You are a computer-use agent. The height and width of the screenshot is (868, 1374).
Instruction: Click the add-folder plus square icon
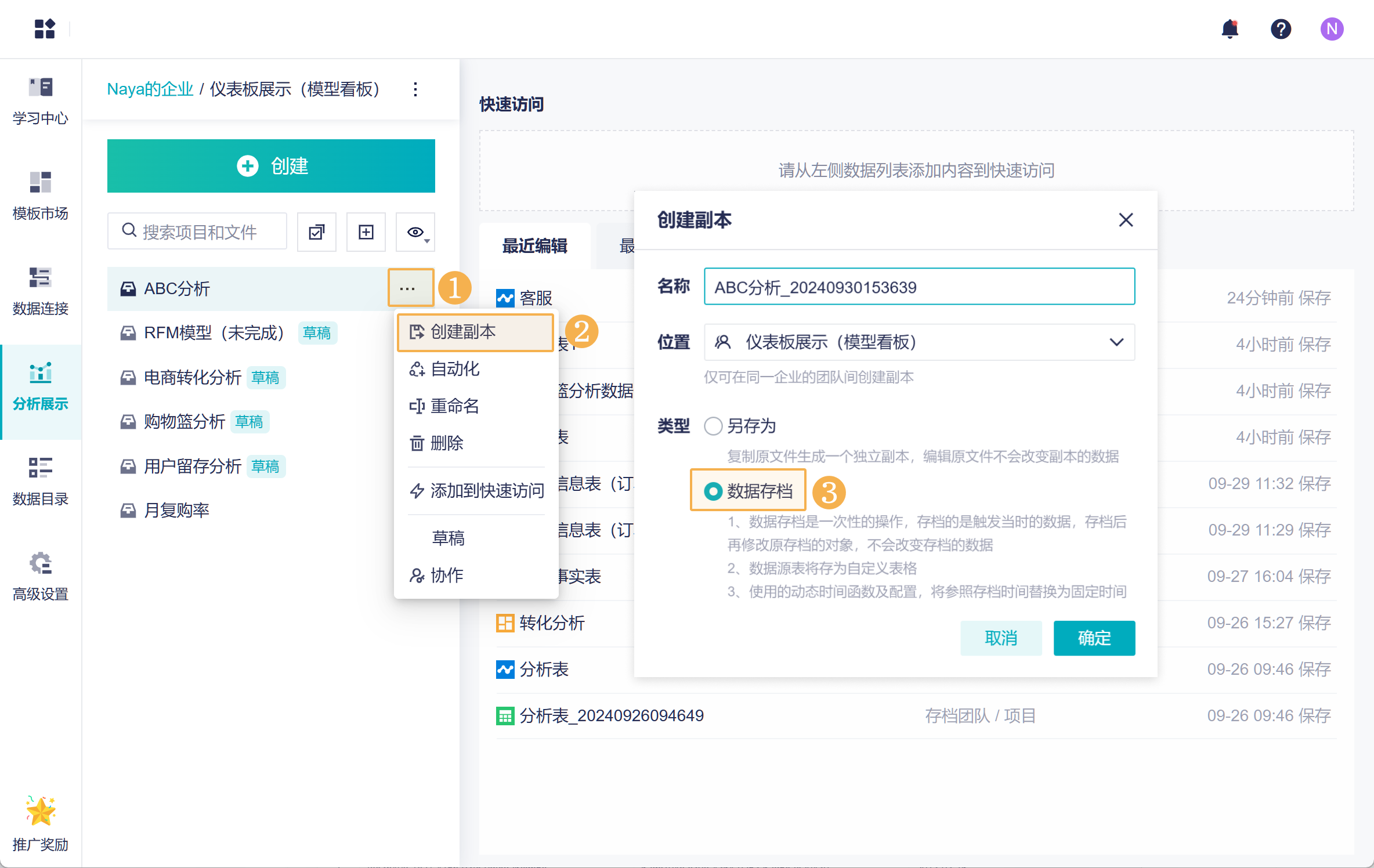366,232
